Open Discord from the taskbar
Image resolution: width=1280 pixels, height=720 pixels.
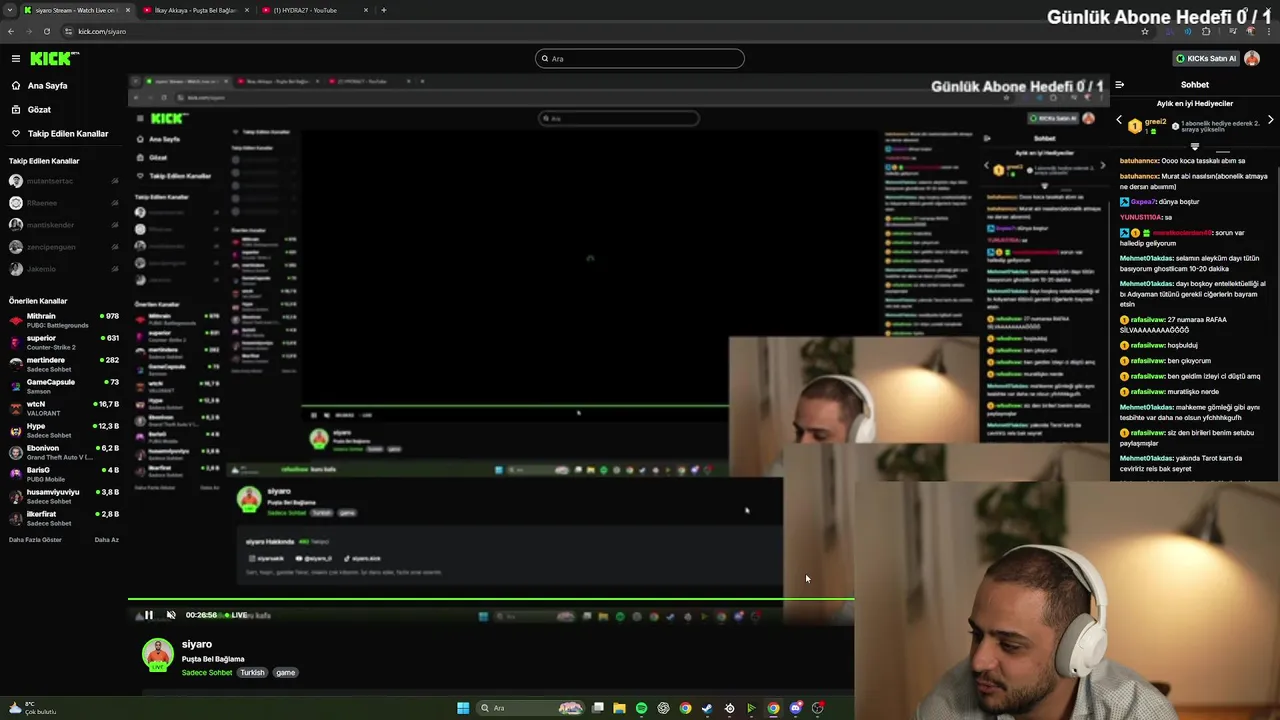point(795,708)
